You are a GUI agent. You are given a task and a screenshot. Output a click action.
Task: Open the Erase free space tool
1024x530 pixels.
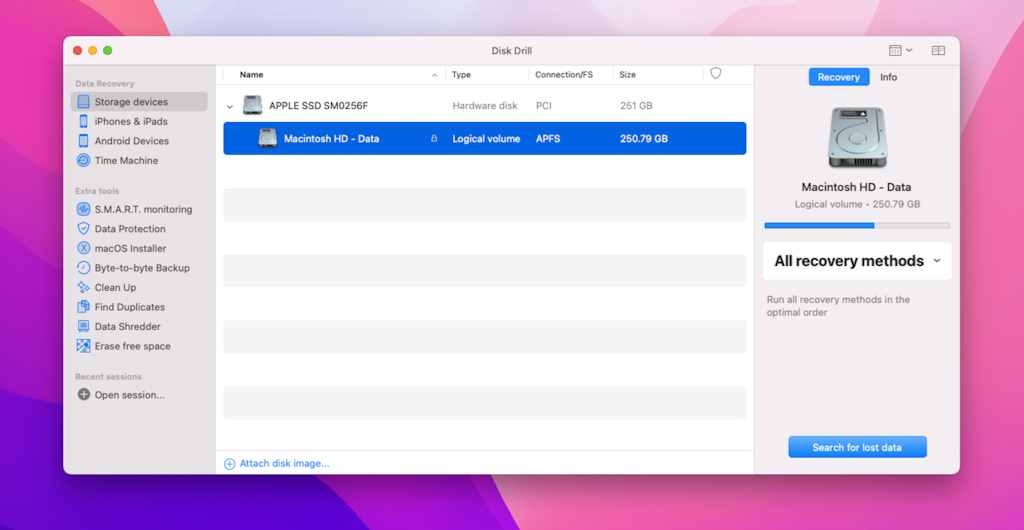132,346
